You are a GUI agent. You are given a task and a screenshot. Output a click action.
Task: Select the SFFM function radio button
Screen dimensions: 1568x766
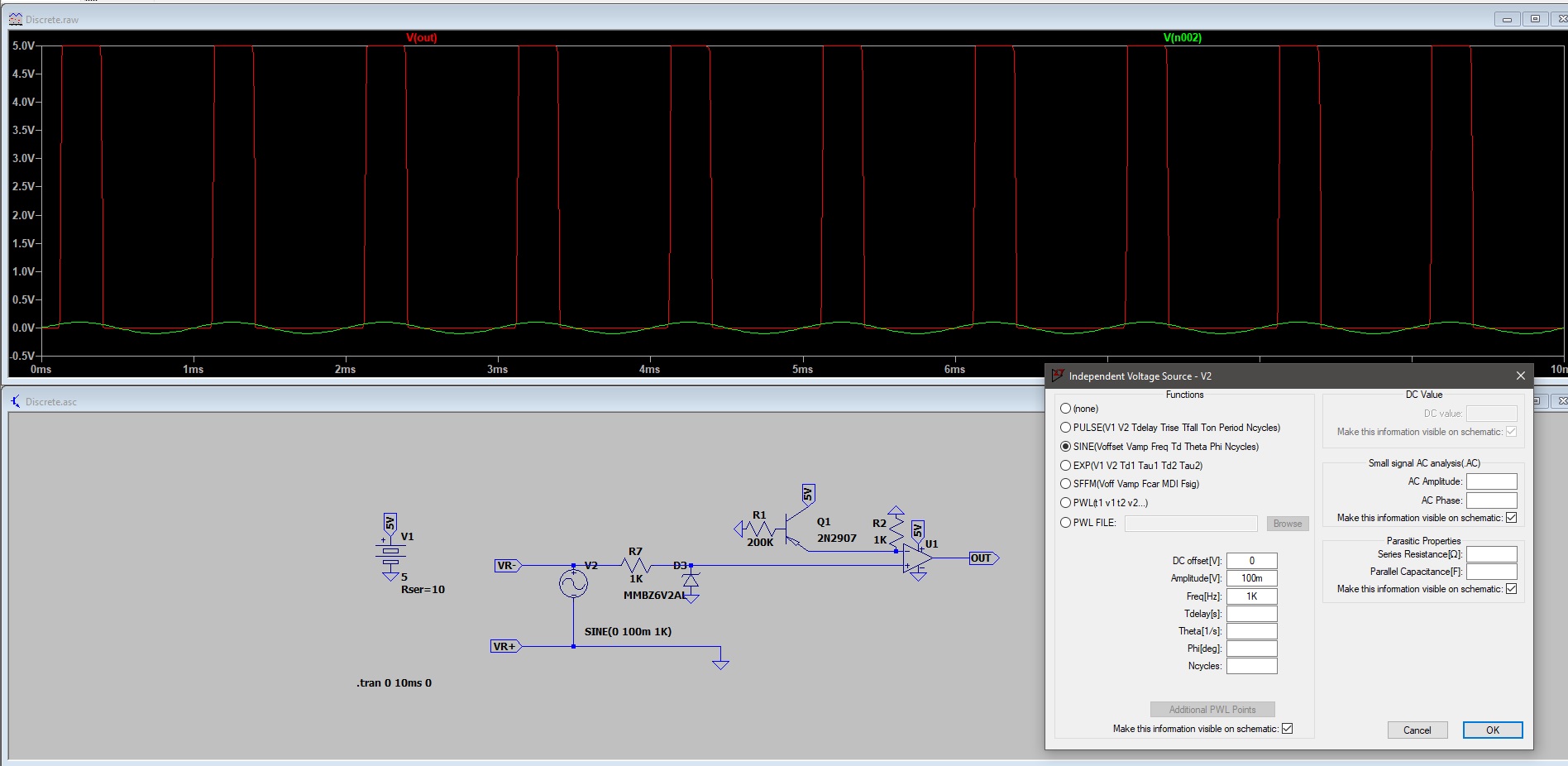(1066, 484)
